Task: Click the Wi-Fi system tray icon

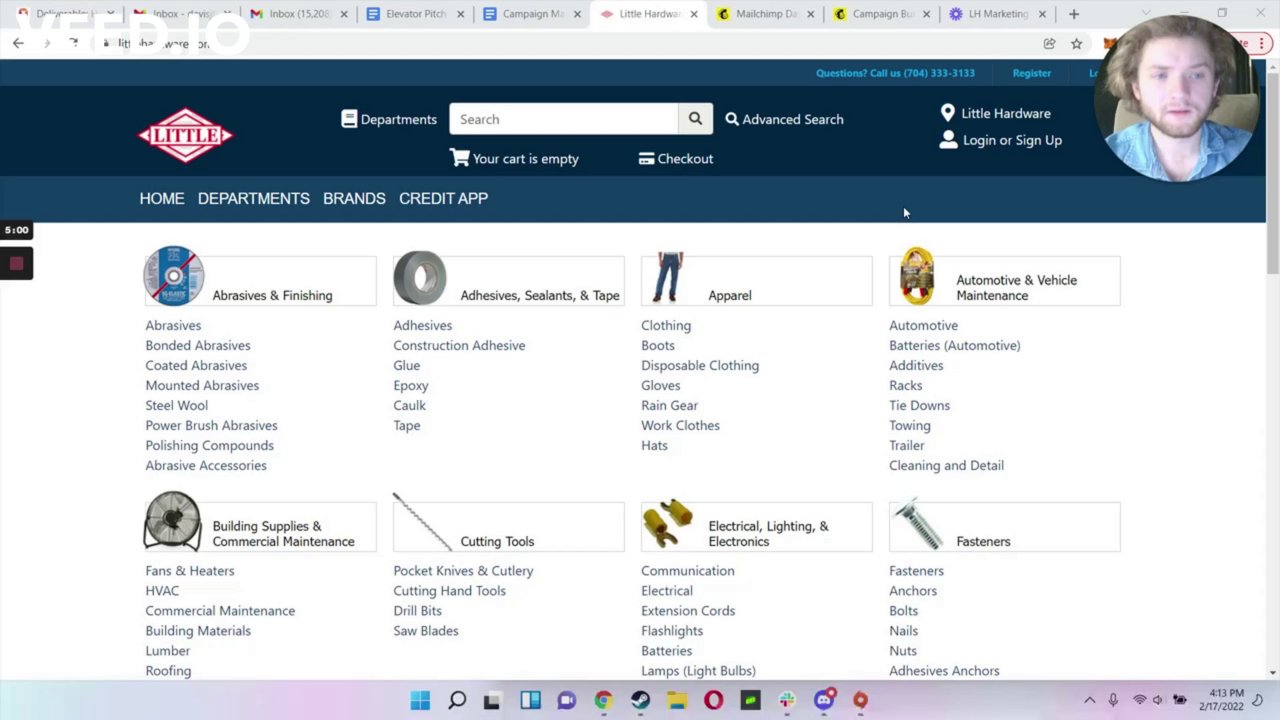Action: (1139, 700)
